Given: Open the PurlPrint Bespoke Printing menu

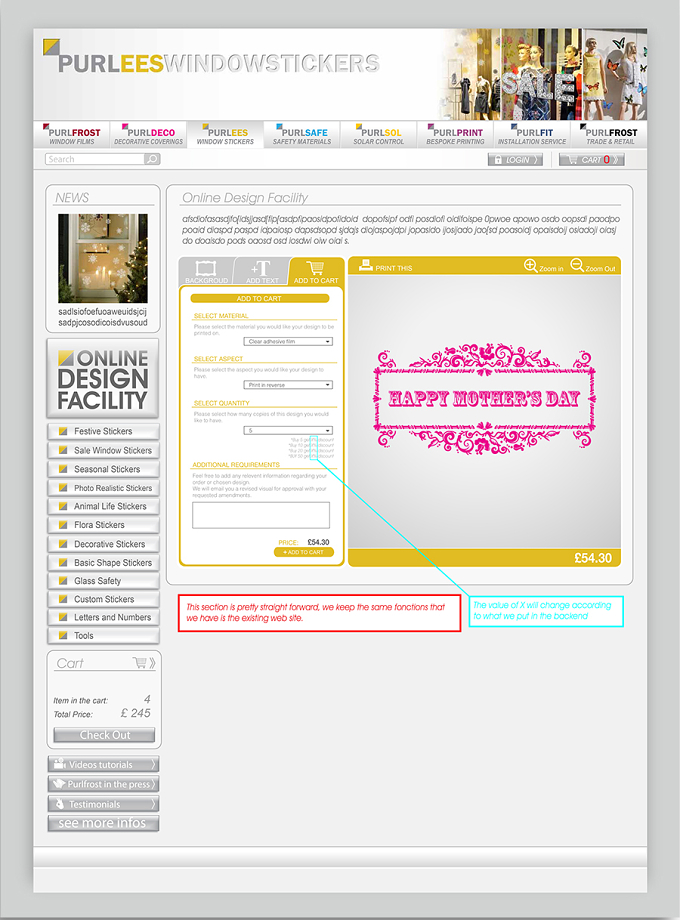Looking at the screenshot, I should point(455,135).
